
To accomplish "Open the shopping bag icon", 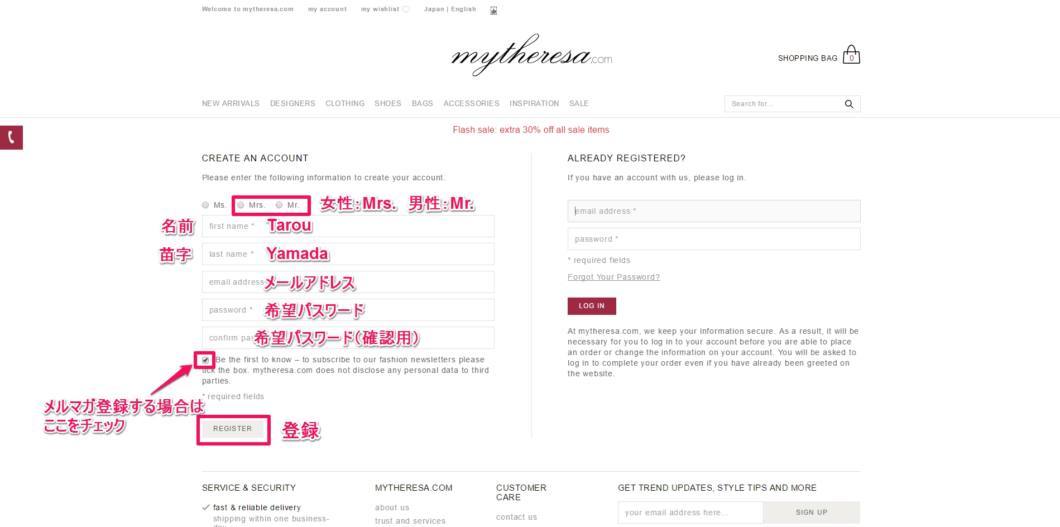I will [x=851, y=55].
